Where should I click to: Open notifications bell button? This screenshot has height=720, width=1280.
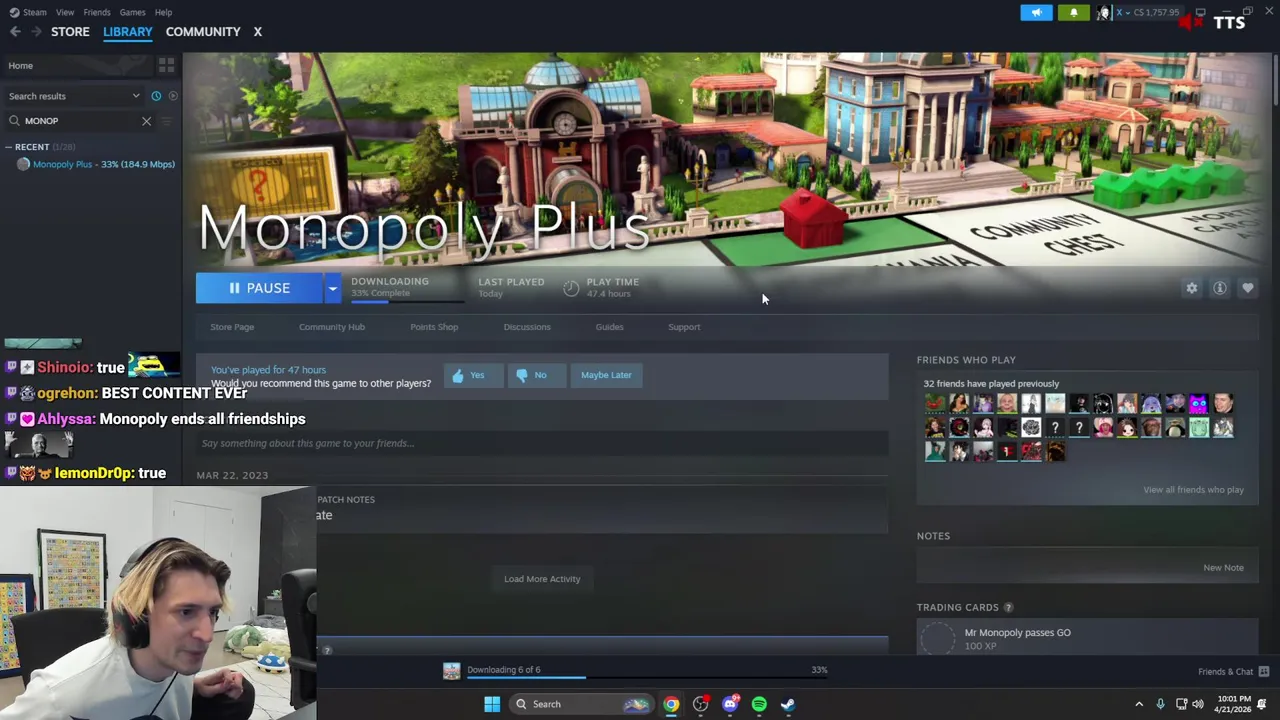(1074, 12)
